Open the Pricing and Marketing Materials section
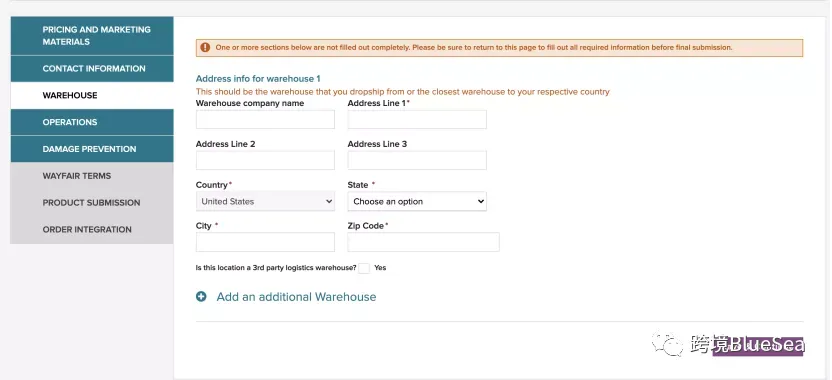This screenshot has width=832, height=380. pos(92,36)
